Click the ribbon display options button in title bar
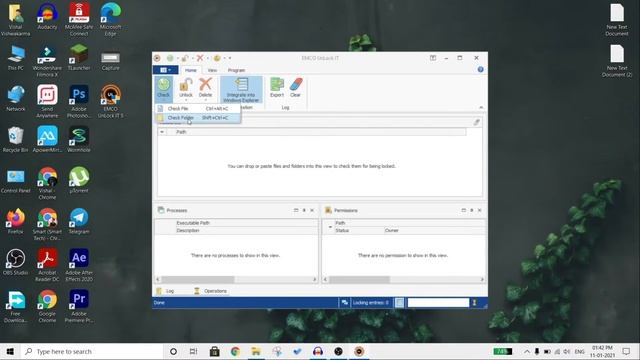 tap(433, 58)
